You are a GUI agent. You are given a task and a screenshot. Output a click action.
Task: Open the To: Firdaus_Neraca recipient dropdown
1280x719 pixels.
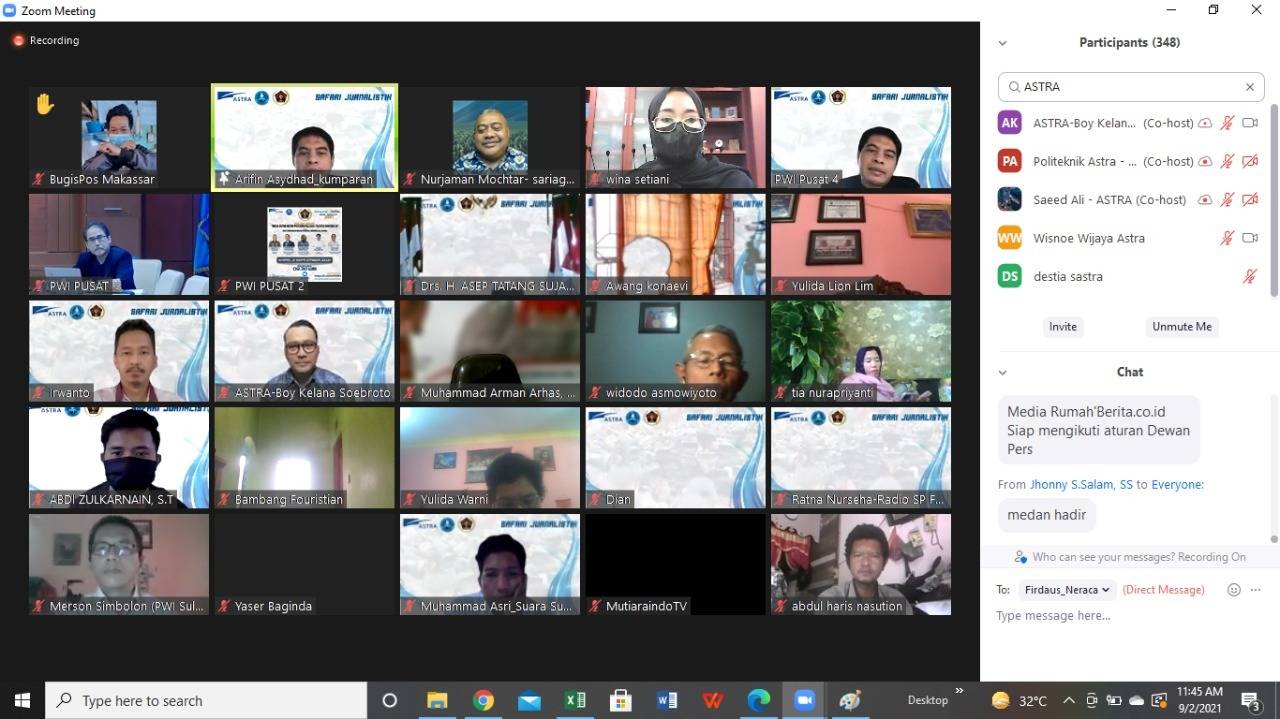(1066, 589)
